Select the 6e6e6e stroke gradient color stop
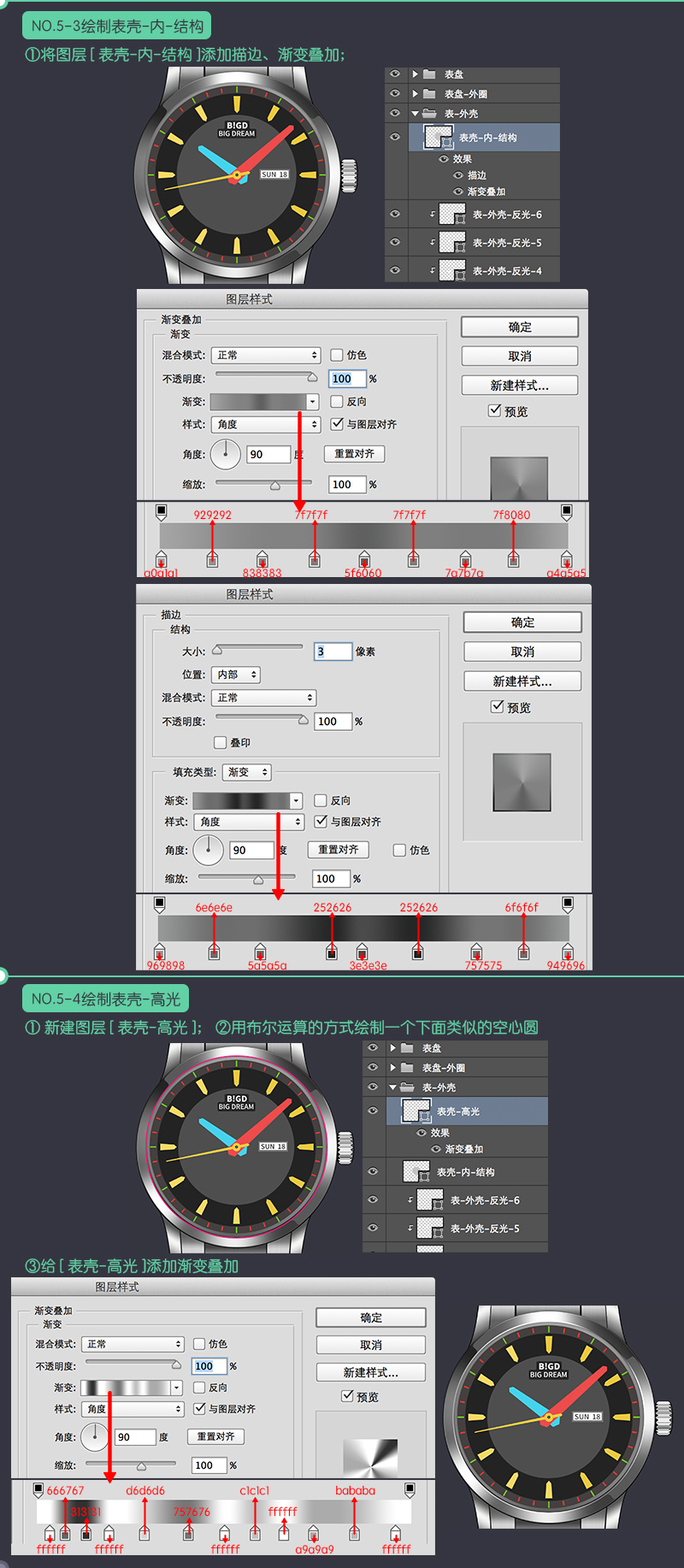This screenshot has height=1568, width=684. (x=214, y=952)
